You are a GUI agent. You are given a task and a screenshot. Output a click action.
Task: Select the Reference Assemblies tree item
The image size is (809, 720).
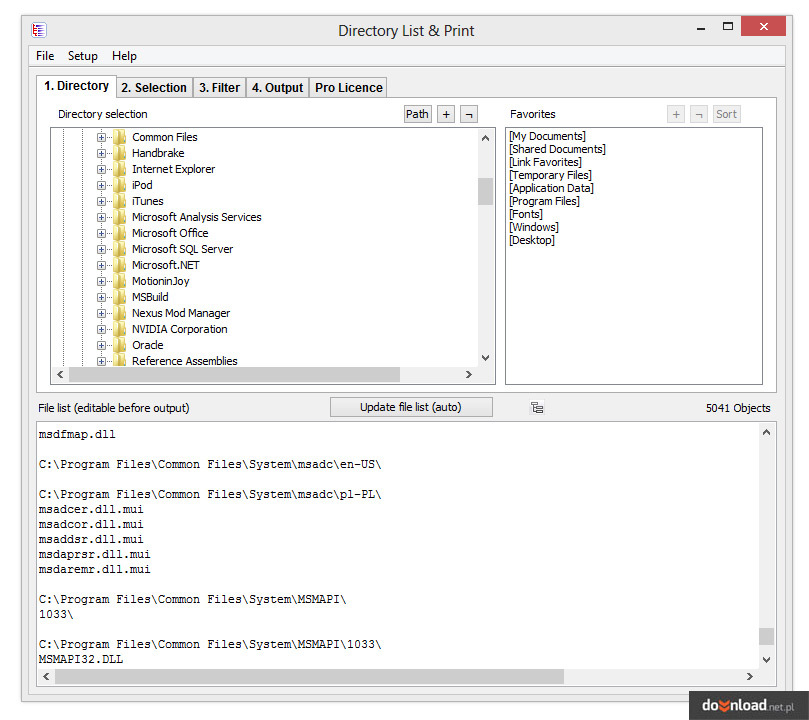click(185, 361)
